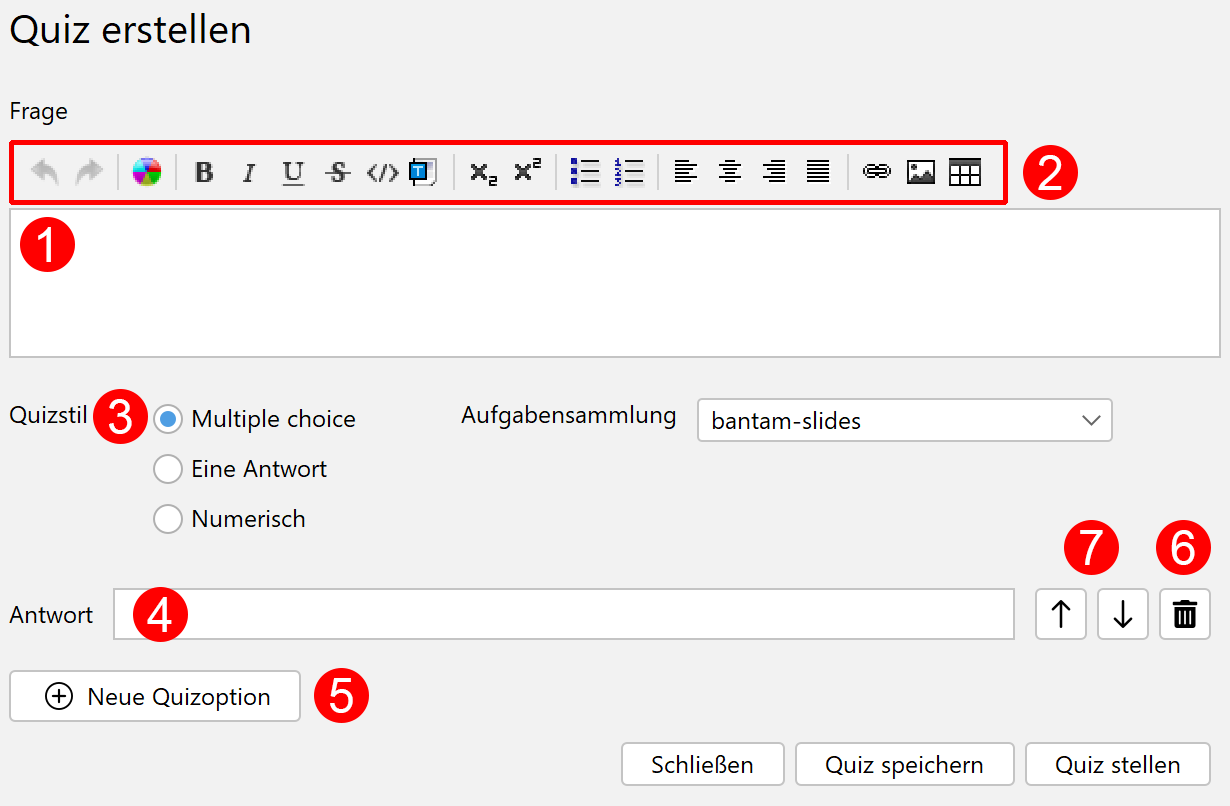Select the 'Eine Antwort' quiz style
This screenshot has width=1230, height=806.
168,469
